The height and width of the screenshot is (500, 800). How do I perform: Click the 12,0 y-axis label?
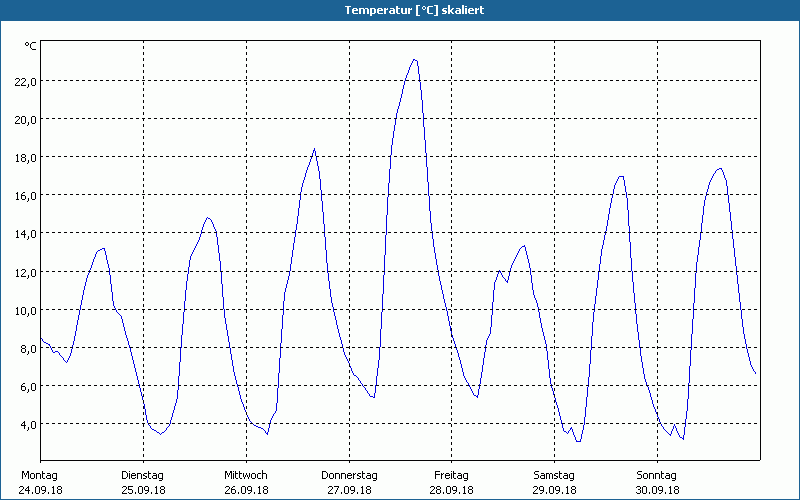click(26, 272)
